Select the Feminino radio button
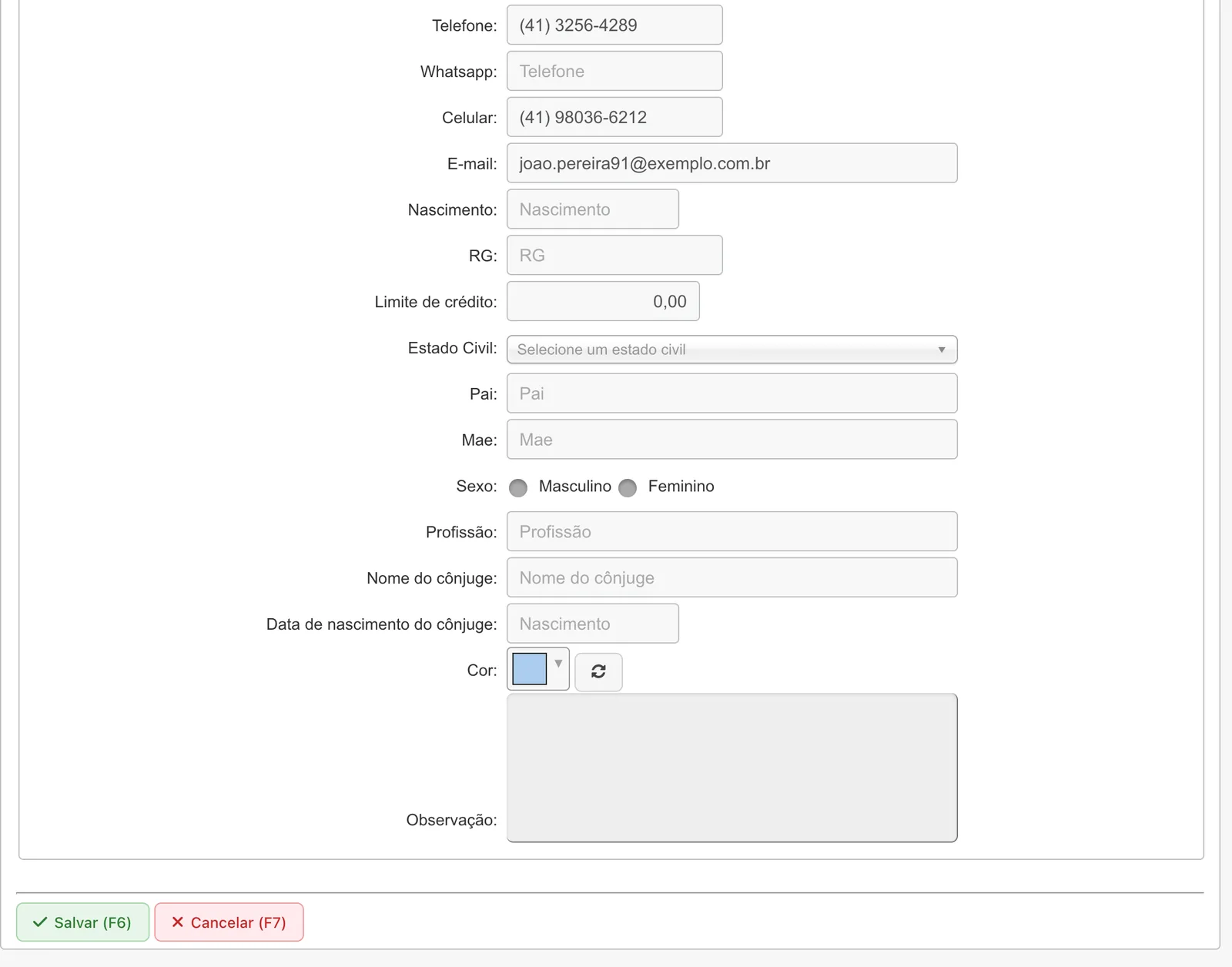Viewport: 1232px width, 967px height. (x=628, y=487)
